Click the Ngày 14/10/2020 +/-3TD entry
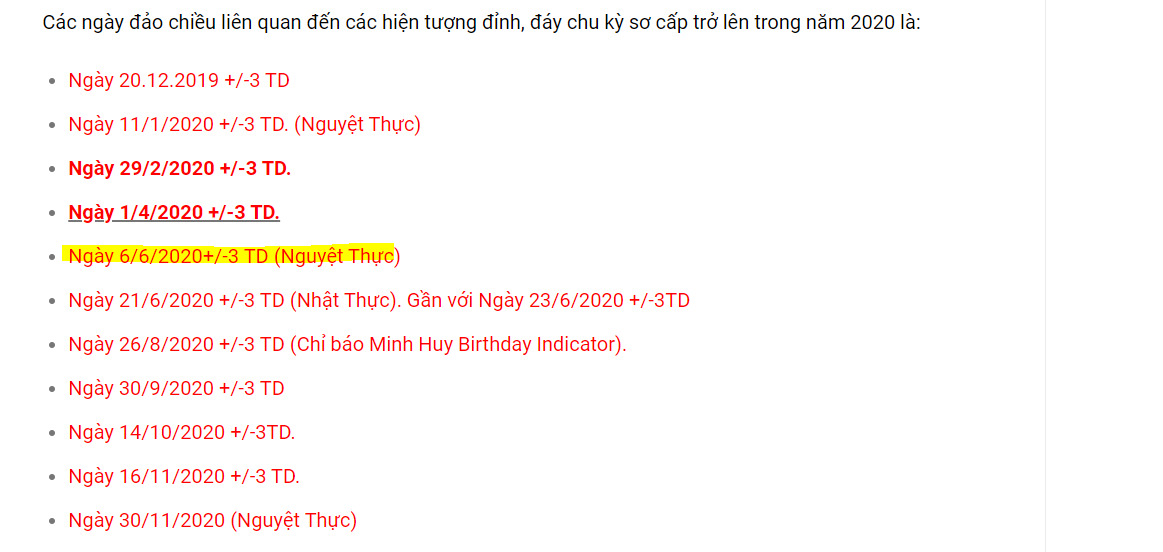Viewport: 1163px width, 552px height. [x=182, y=433]
